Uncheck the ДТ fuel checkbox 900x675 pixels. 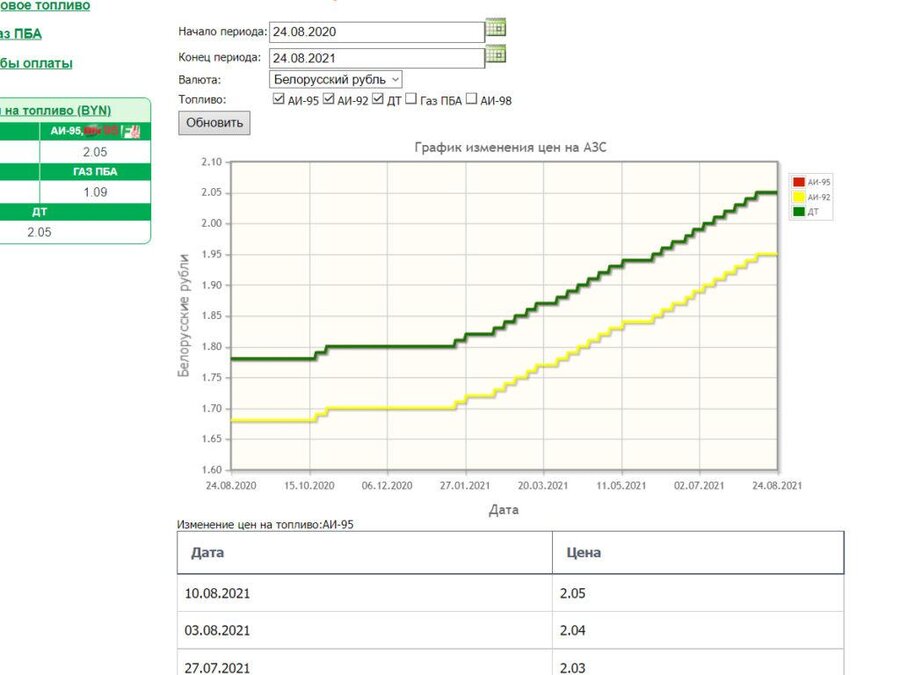click(378, 99)
